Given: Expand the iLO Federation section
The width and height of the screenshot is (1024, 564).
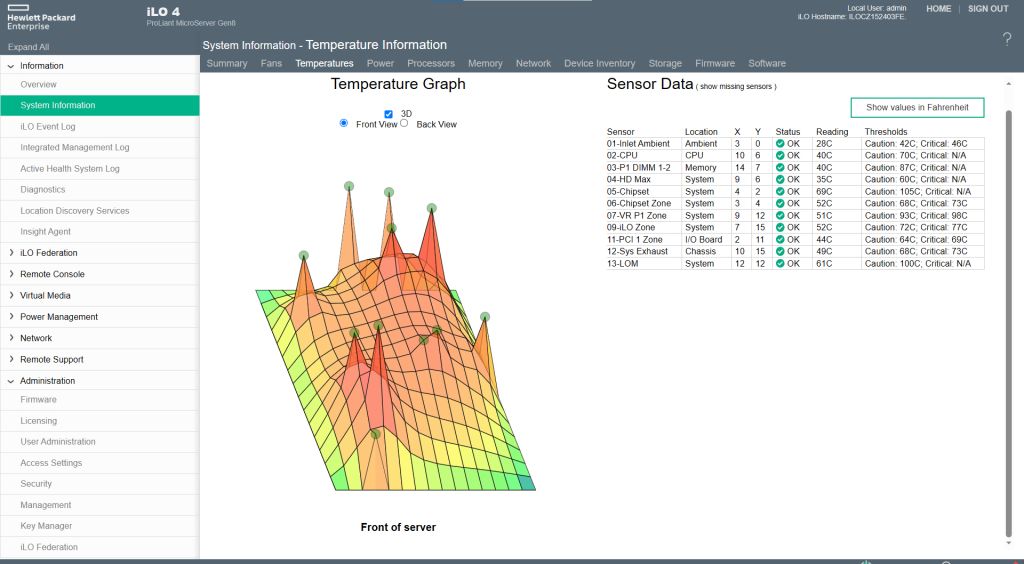Looking at the screenshot, I should [11, 253].
